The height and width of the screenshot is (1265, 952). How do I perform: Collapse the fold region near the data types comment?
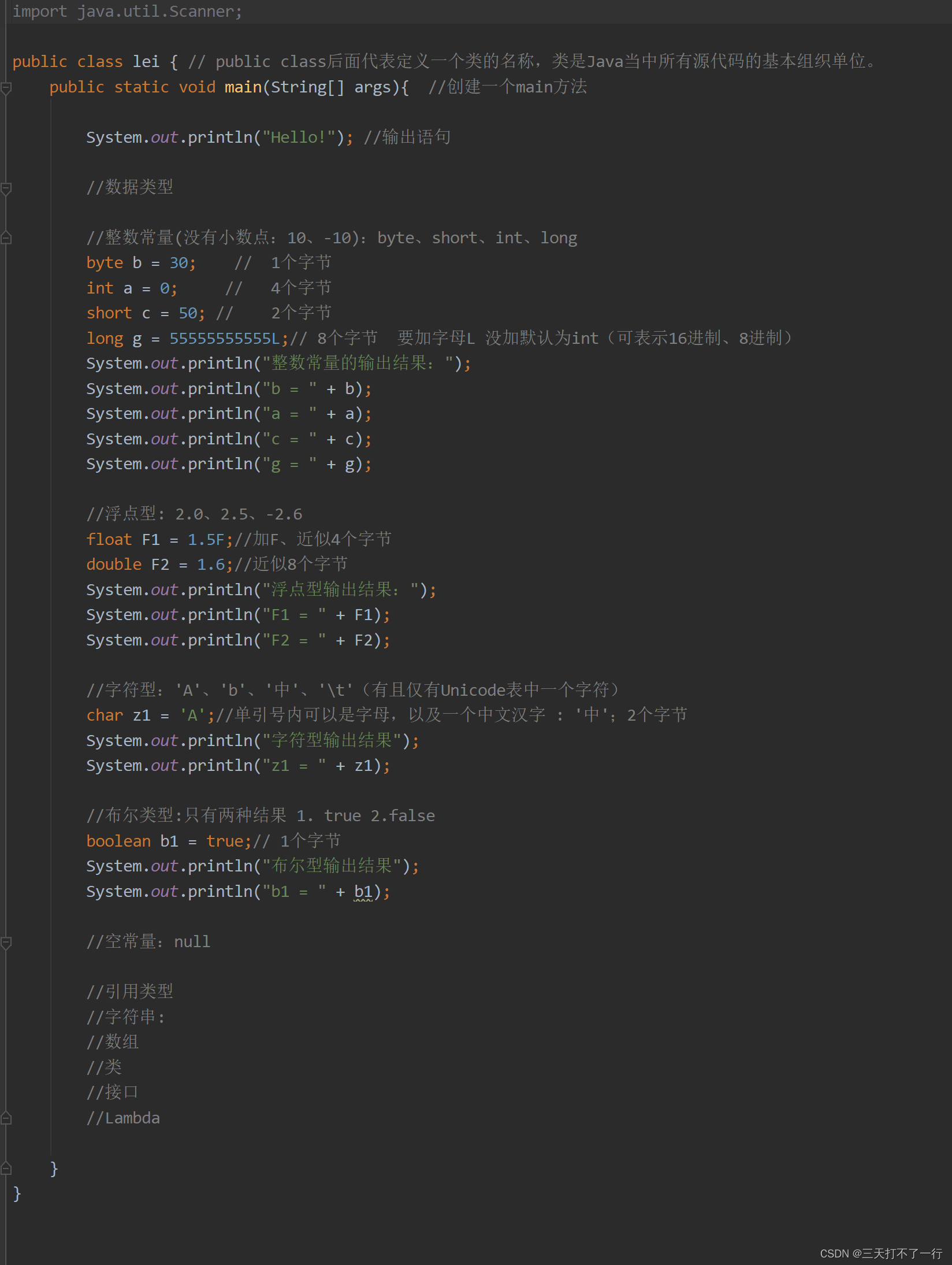(7, 188)
